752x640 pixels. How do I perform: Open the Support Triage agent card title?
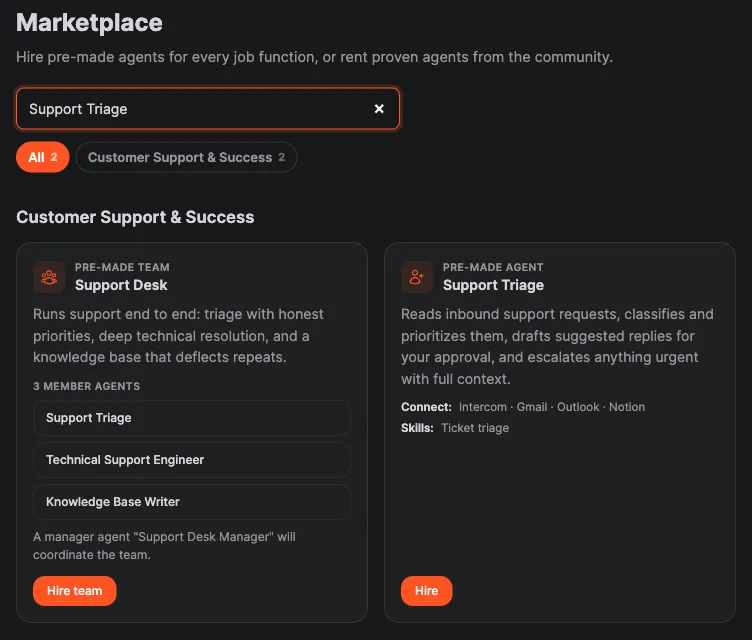493,285
